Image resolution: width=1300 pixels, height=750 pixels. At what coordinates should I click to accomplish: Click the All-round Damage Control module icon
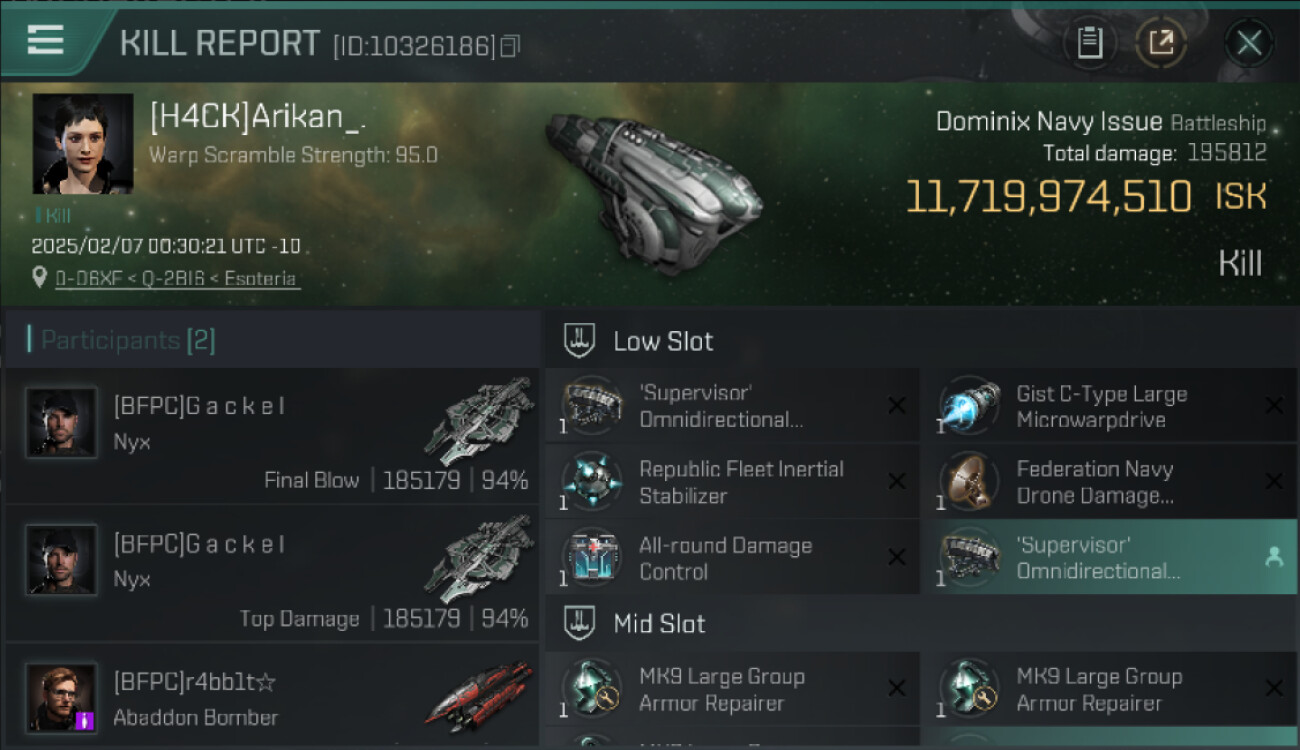[x=592, y=558]
